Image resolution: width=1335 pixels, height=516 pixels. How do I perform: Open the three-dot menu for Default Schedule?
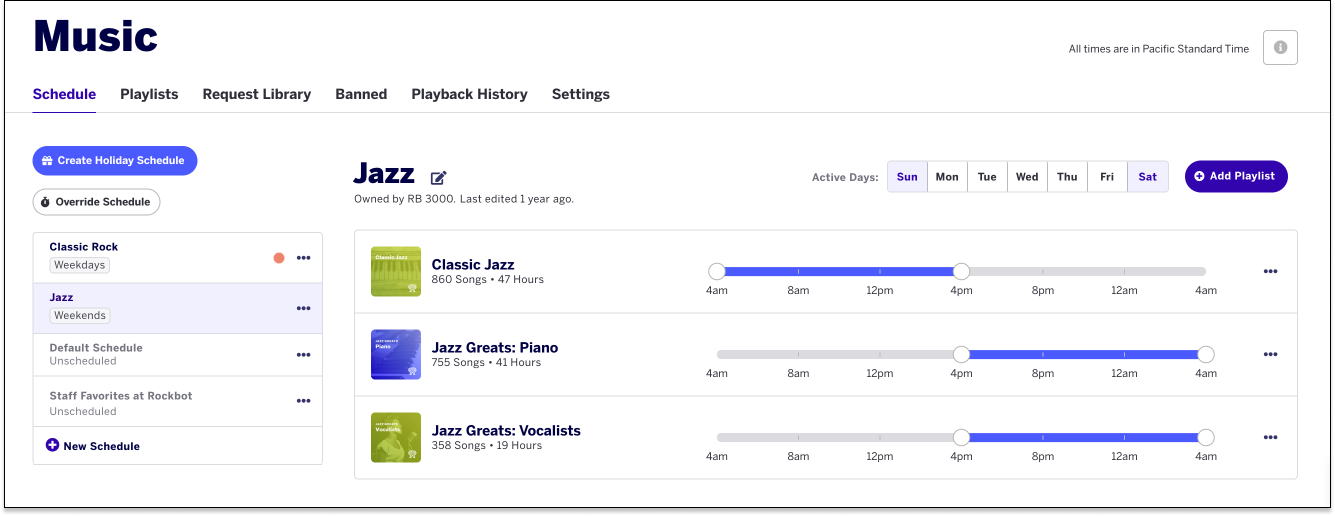303,354
